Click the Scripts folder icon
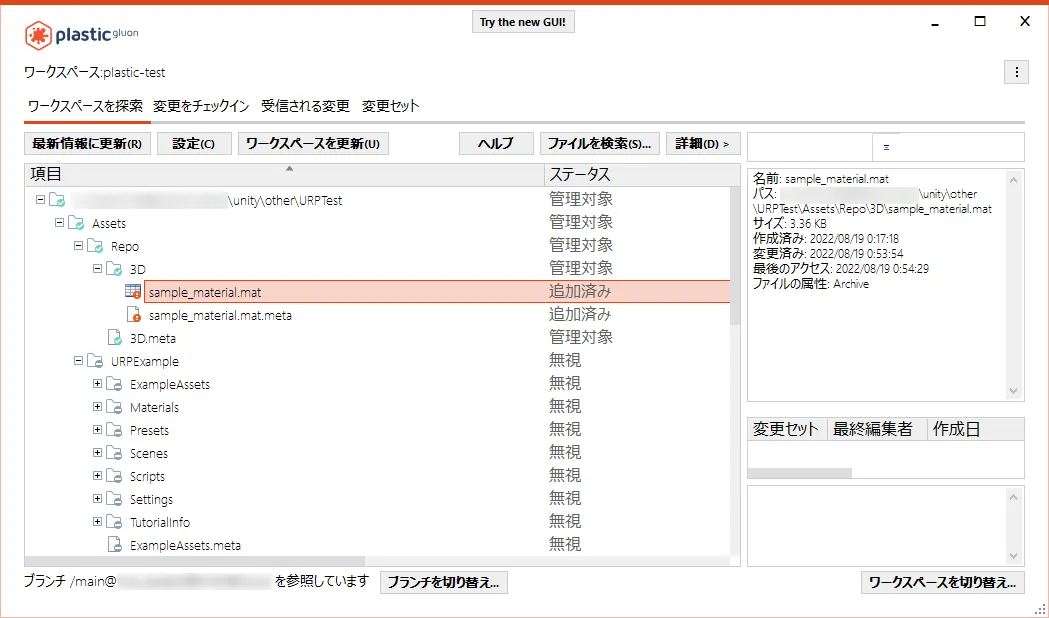 point(114,476)
